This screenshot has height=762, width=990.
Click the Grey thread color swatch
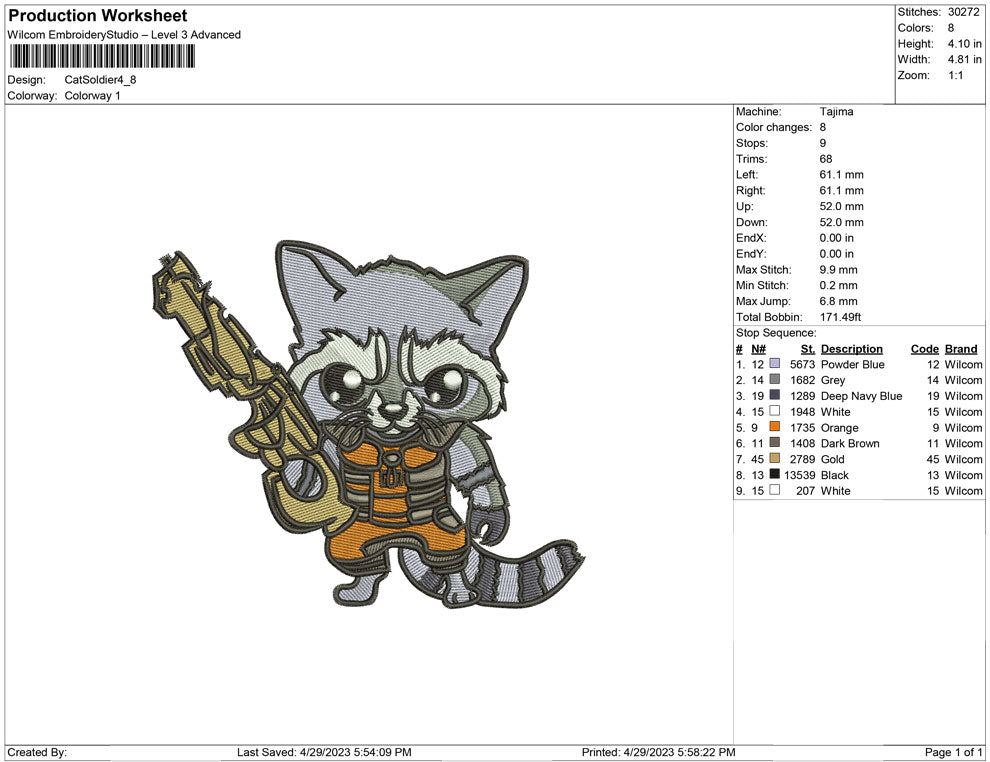click(x=775, y=379)
